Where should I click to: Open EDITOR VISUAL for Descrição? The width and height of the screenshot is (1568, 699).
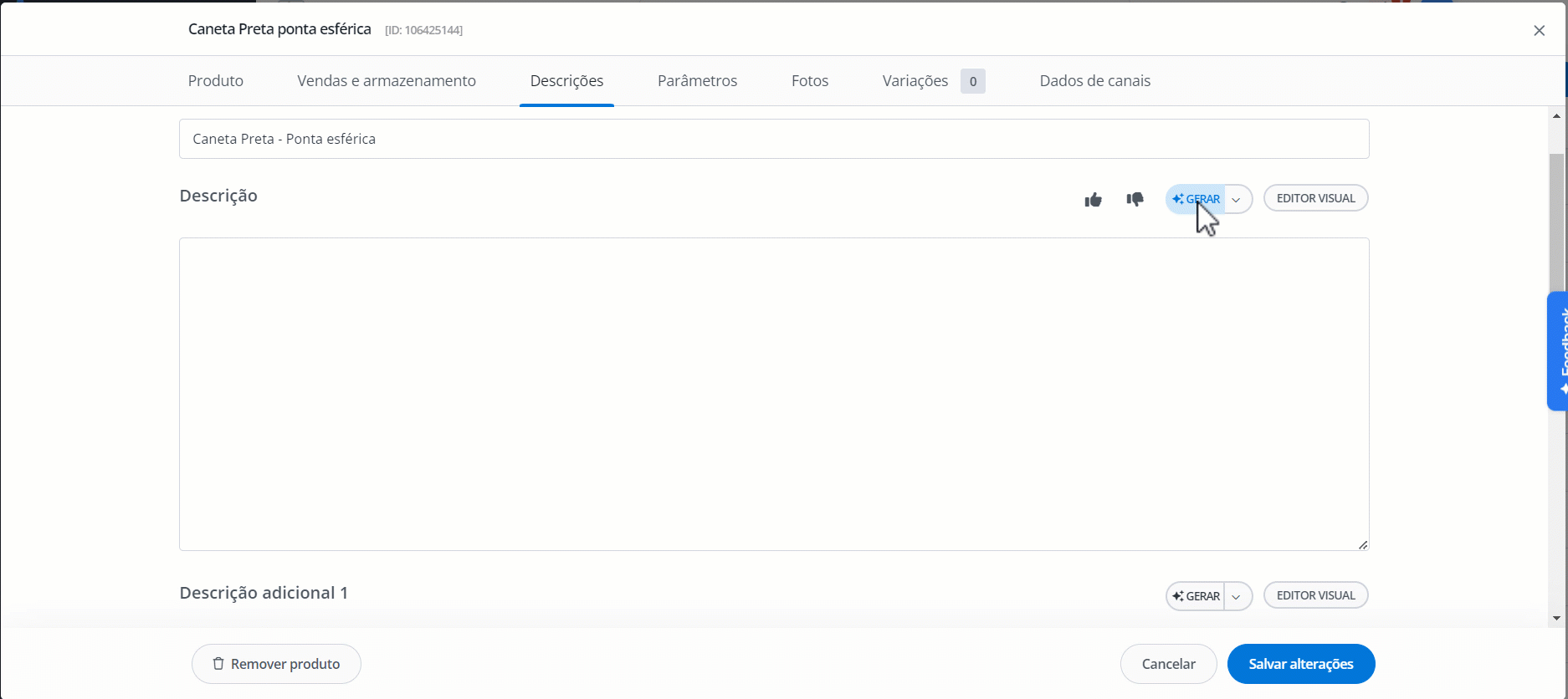(x=1316, y=198)
